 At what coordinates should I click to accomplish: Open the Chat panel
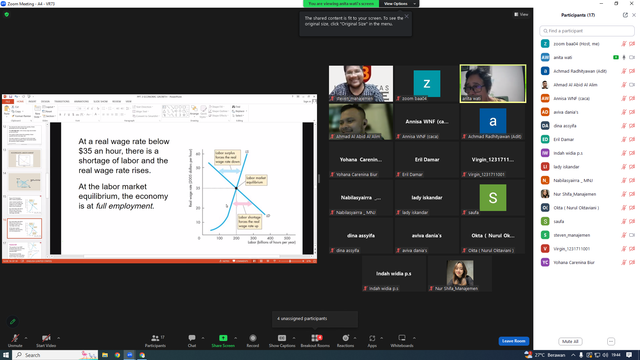pos(192,340)
